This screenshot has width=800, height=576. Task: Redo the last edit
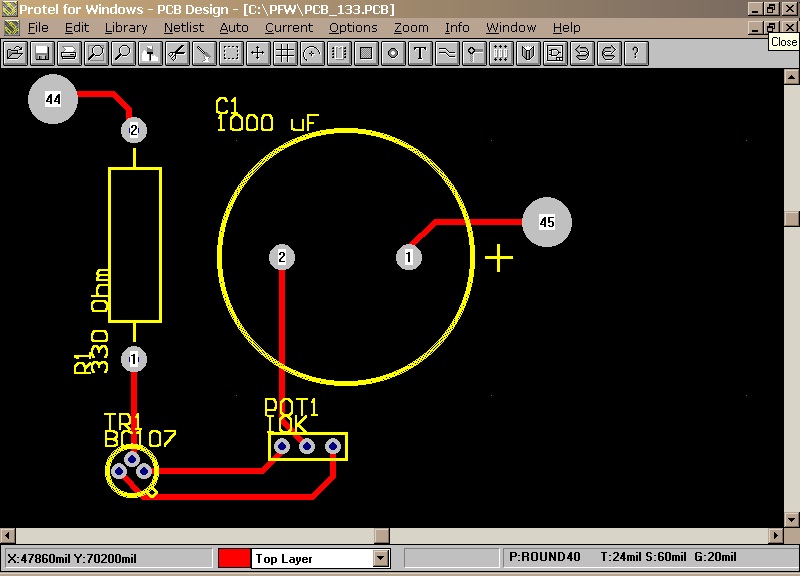pos(609,53)
